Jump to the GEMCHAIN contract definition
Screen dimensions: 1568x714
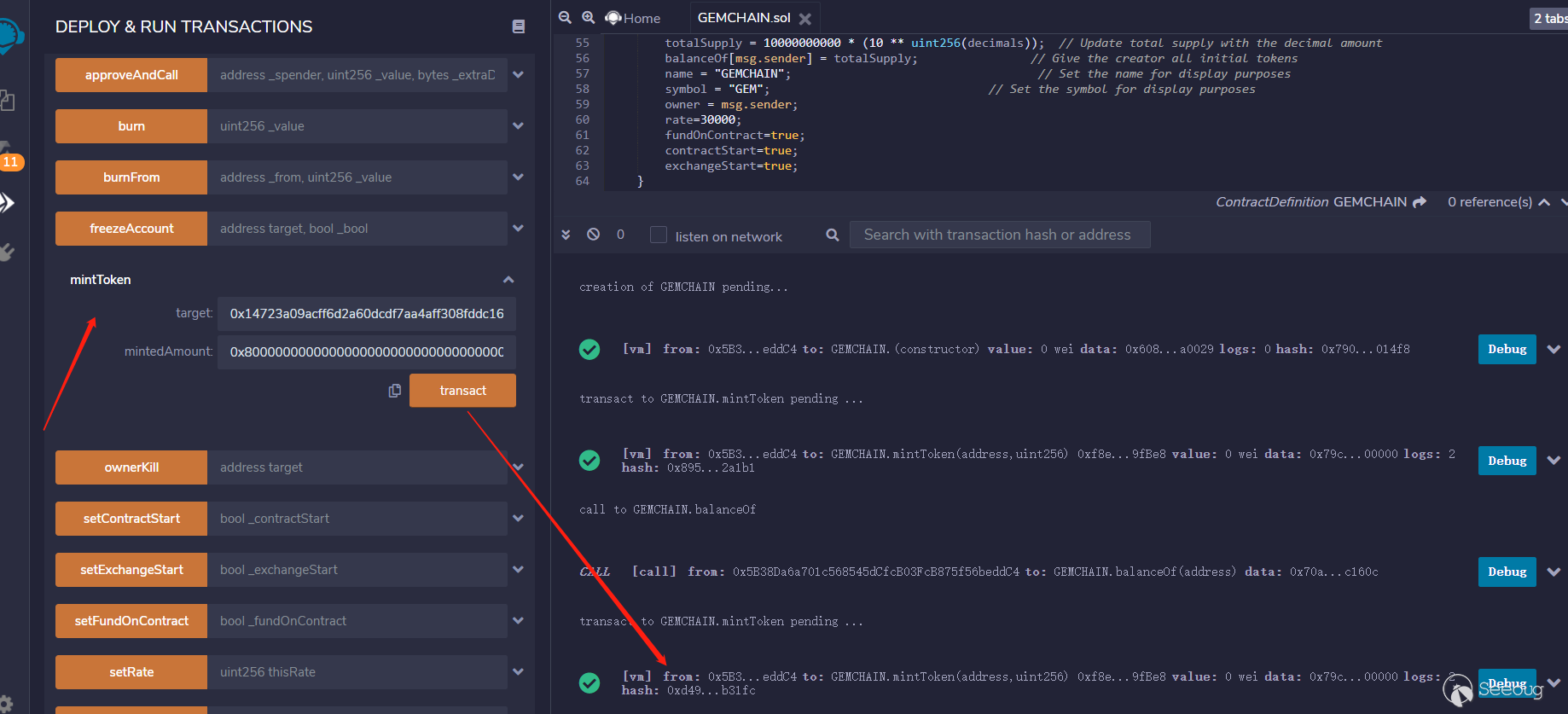(x=1420, y=202)
